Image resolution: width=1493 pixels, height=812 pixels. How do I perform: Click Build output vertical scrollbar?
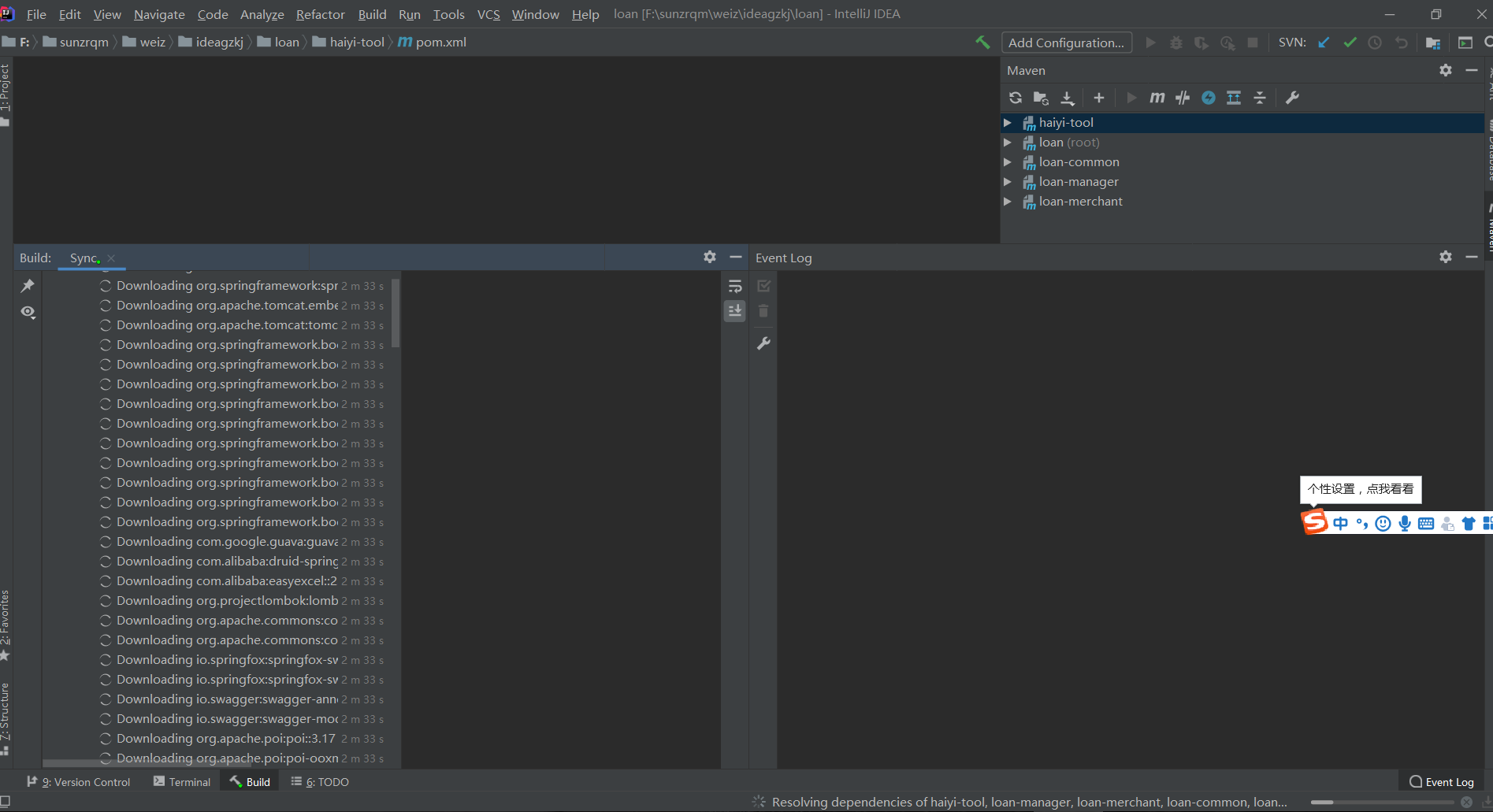[396, 313]
